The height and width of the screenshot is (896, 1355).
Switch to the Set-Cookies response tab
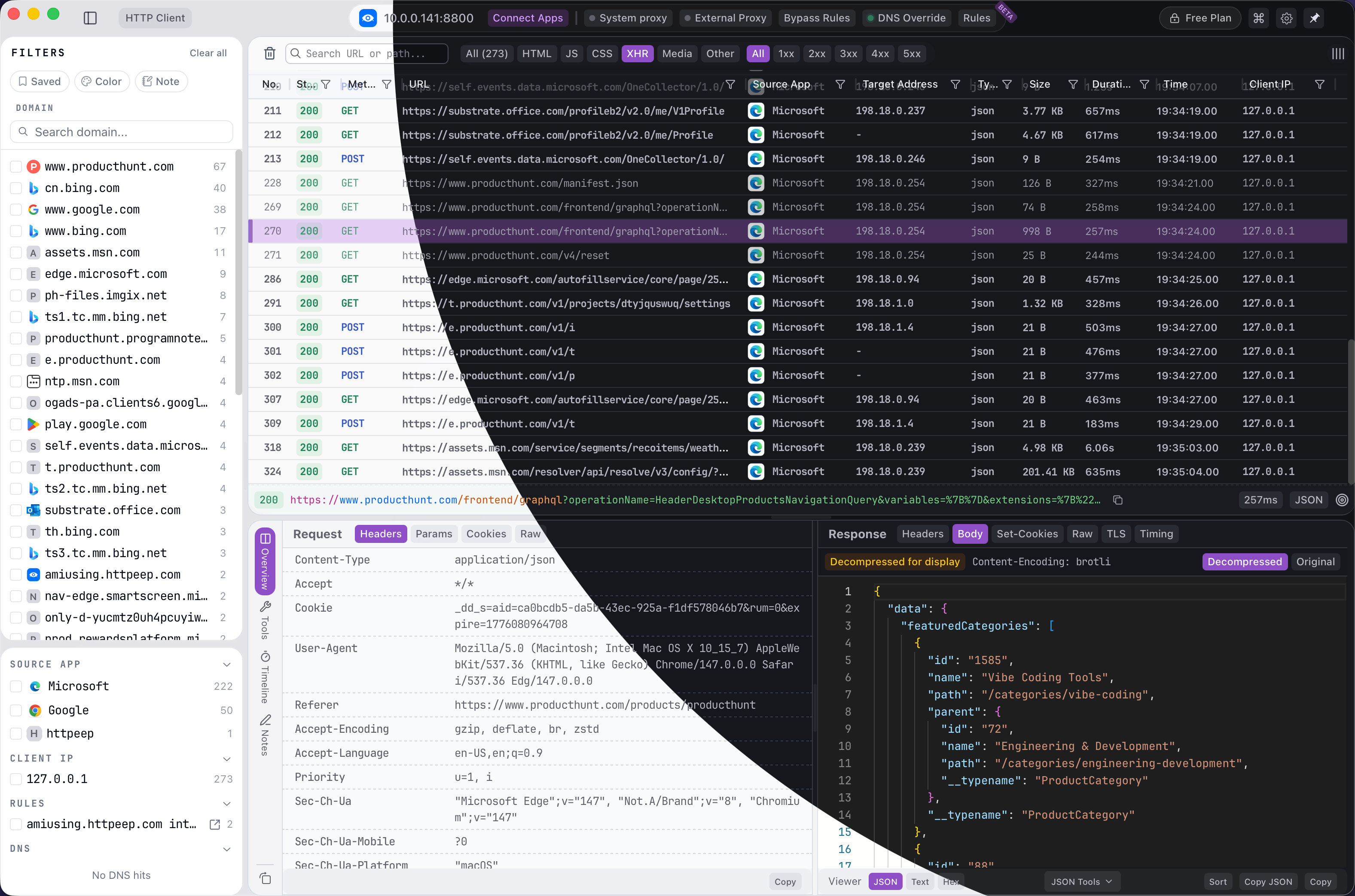click(x=1027, y=534)
